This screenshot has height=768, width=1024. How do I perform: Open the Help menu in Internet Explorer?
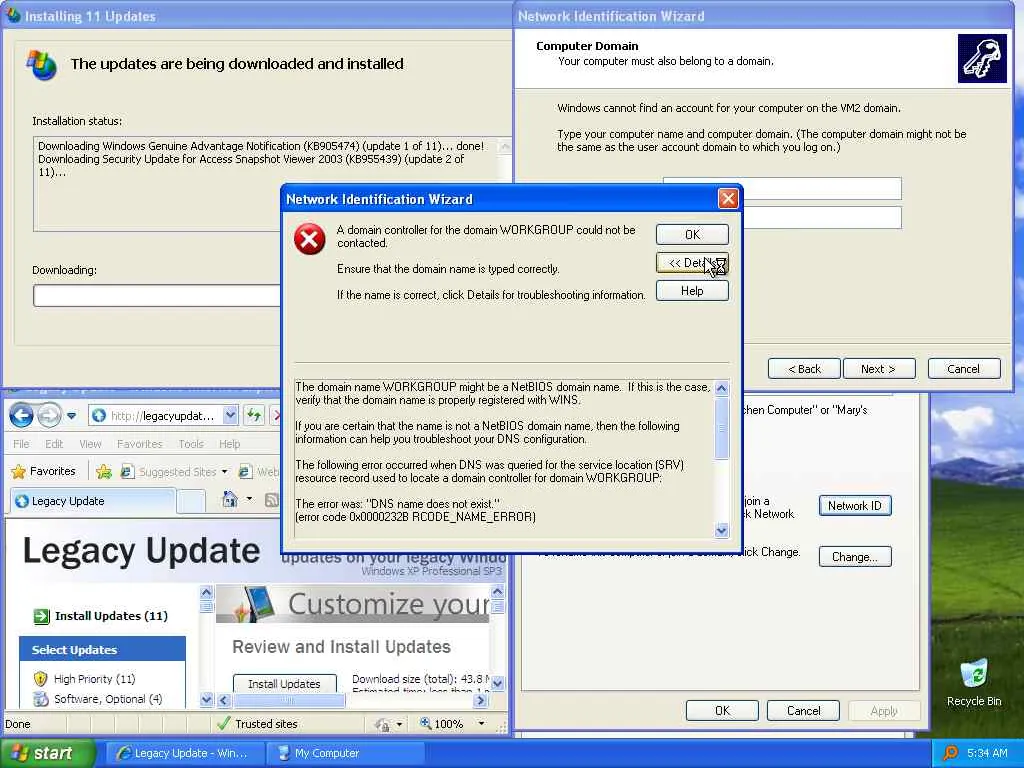click(229, 444)
